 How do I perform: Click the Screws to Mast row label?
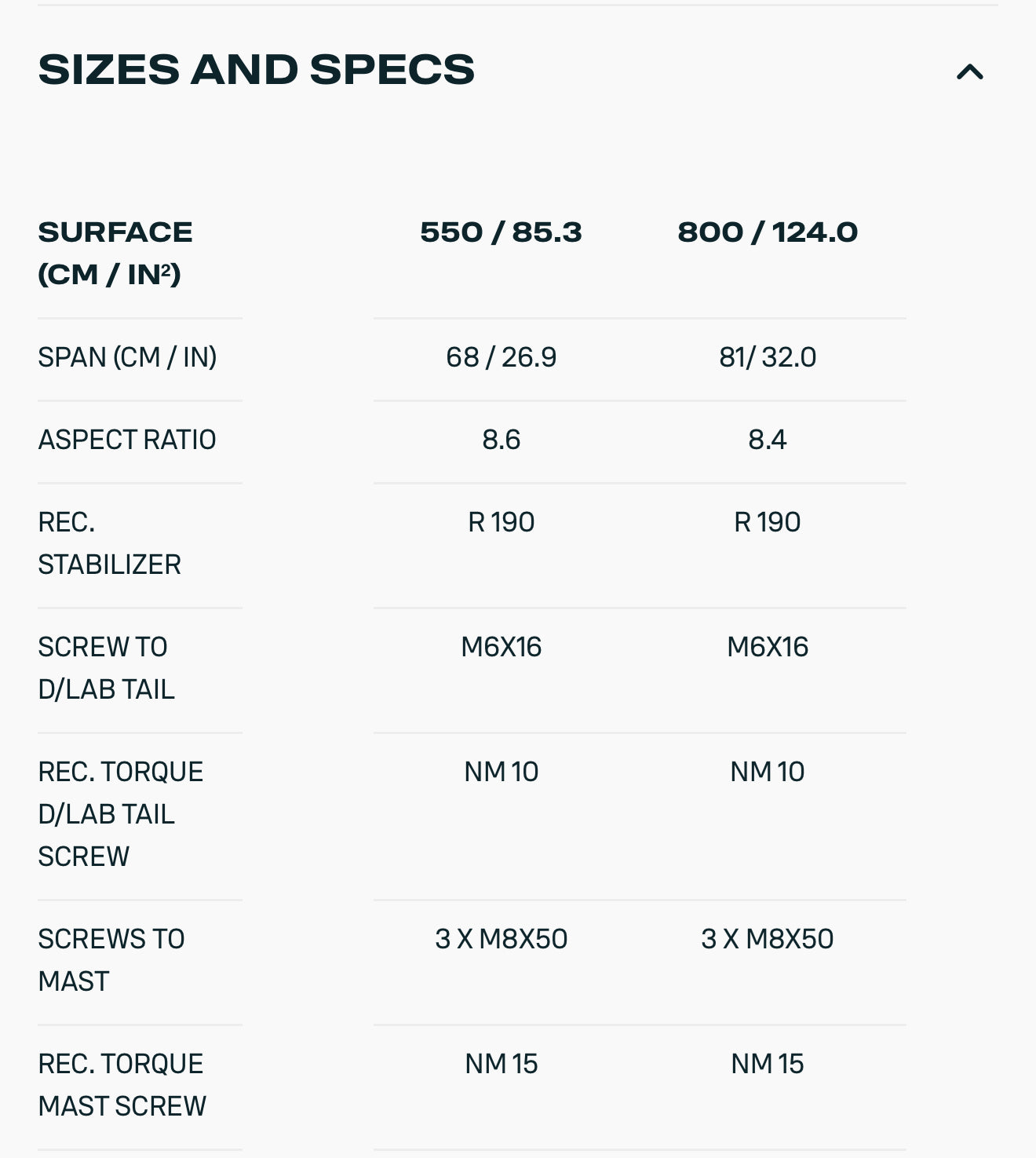click(x=111, y=960)
